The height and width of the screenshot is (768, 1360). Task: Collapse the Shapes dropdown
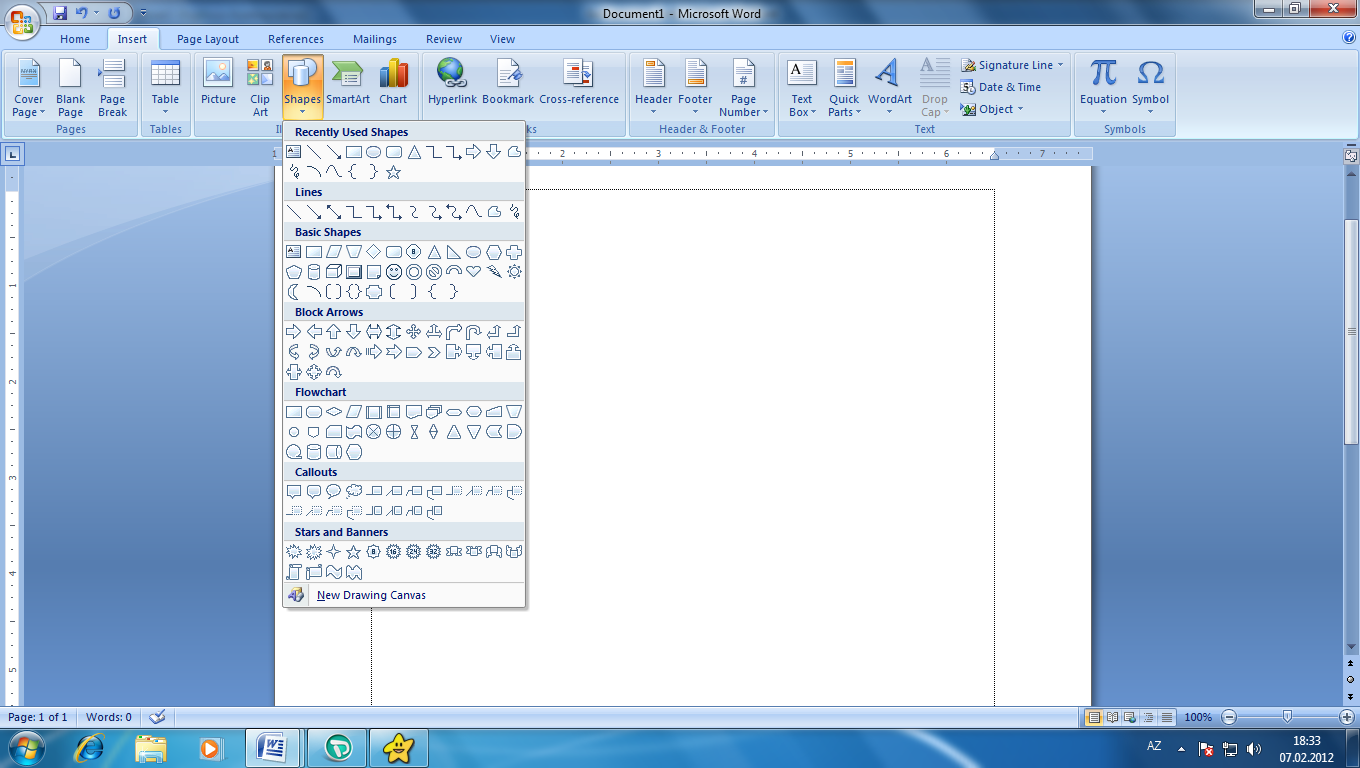302,88
